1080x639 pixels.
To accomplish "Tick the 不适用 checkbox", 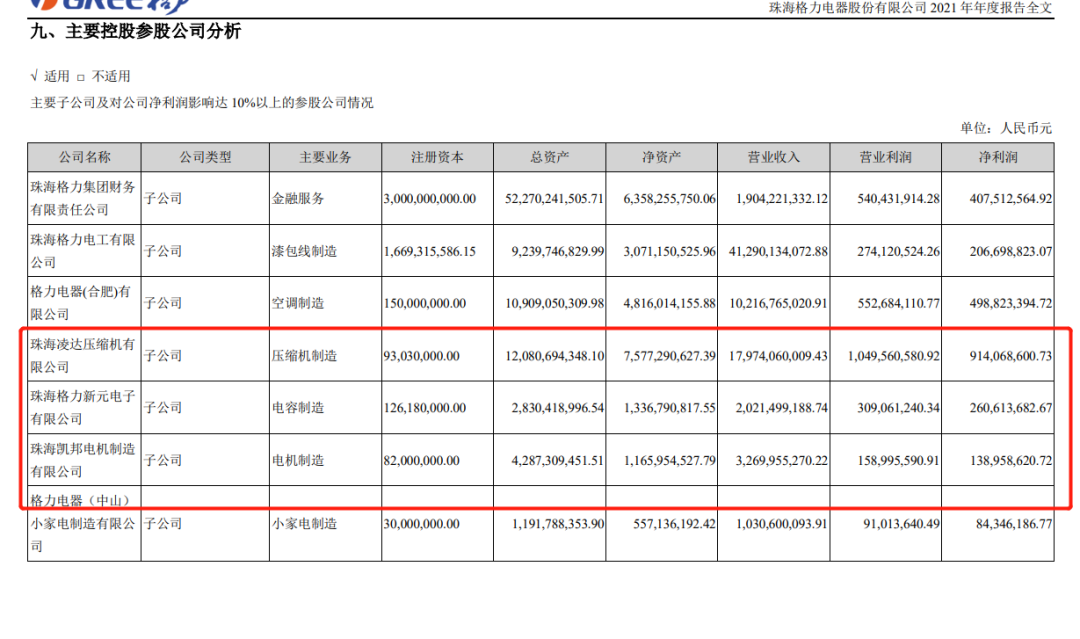I will pos(81,77).
